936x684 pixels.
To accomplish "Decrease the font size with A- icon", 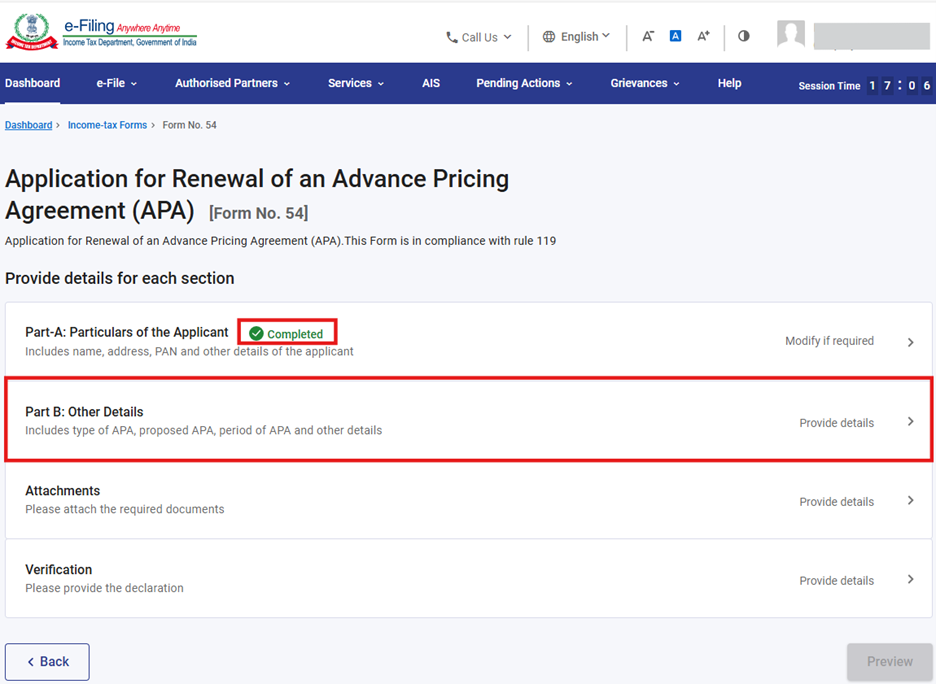I will (x=648, y=36).
